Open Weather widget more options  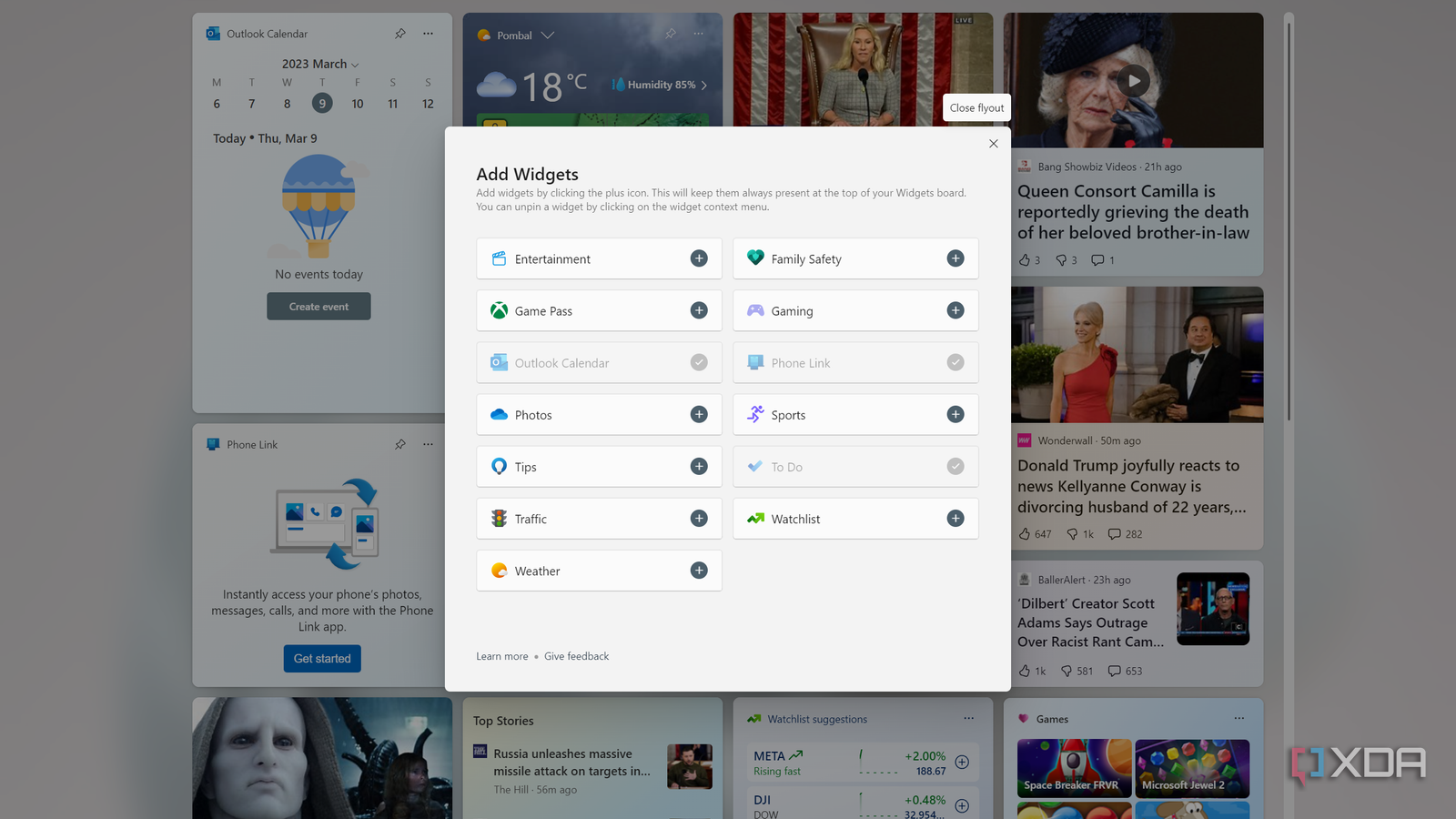click(699, 34)
